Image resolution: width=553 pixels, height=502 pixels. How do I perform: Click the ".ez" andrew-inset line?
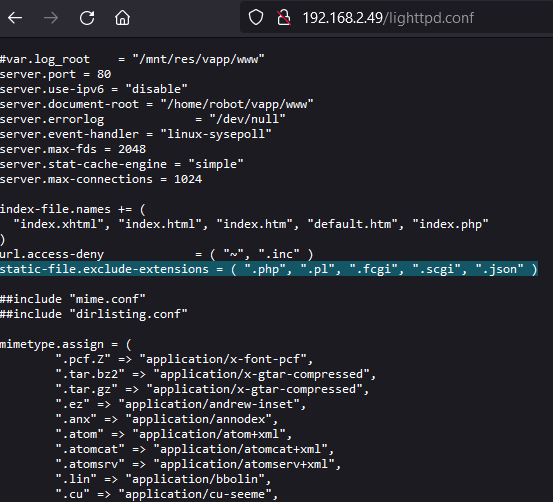pos(181,404)
